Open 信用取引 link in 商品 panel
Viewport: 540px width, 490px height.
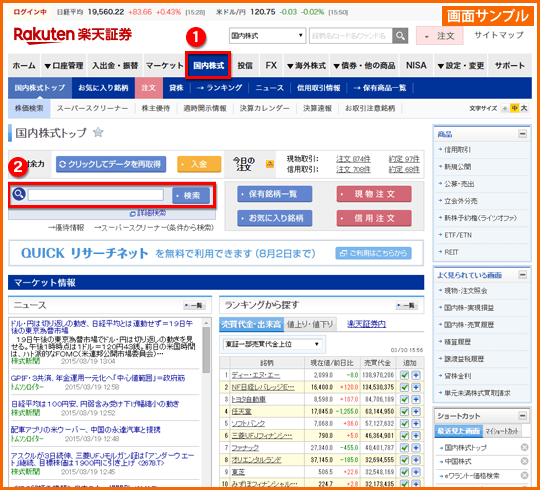tap(458, 149)
